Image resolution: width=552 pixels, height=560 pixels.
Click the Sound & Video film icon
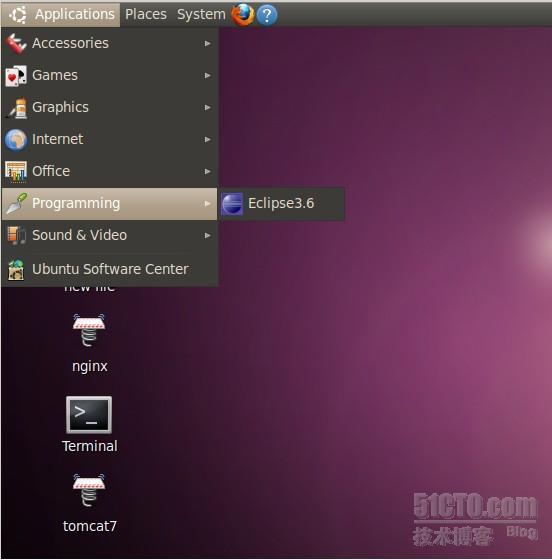coord(16,235)
